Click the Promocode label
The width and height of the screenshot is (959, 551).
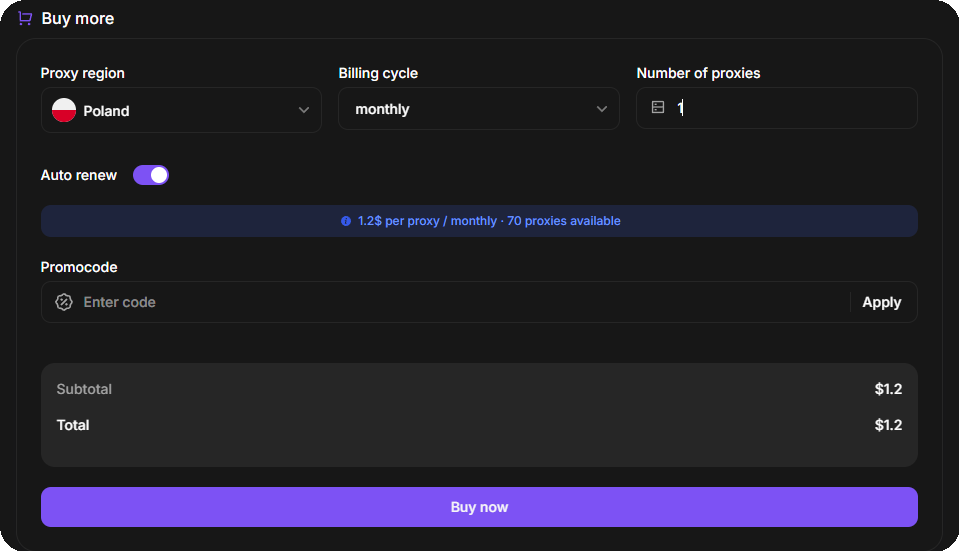click(x=79, y=267)
